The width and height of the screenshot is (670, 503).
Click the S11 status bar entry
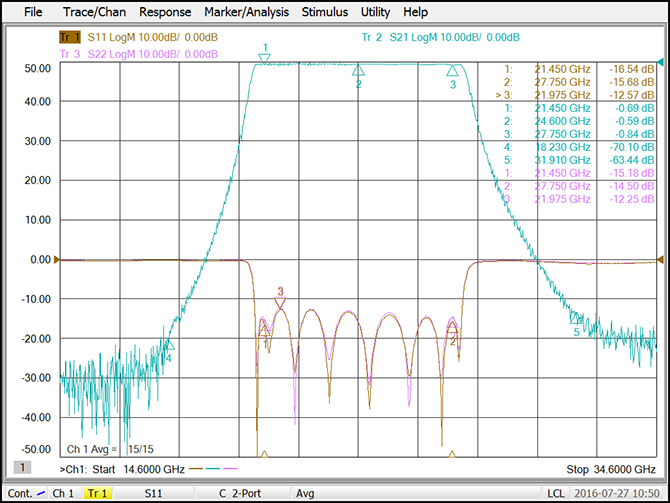click(x=153, y=493)
